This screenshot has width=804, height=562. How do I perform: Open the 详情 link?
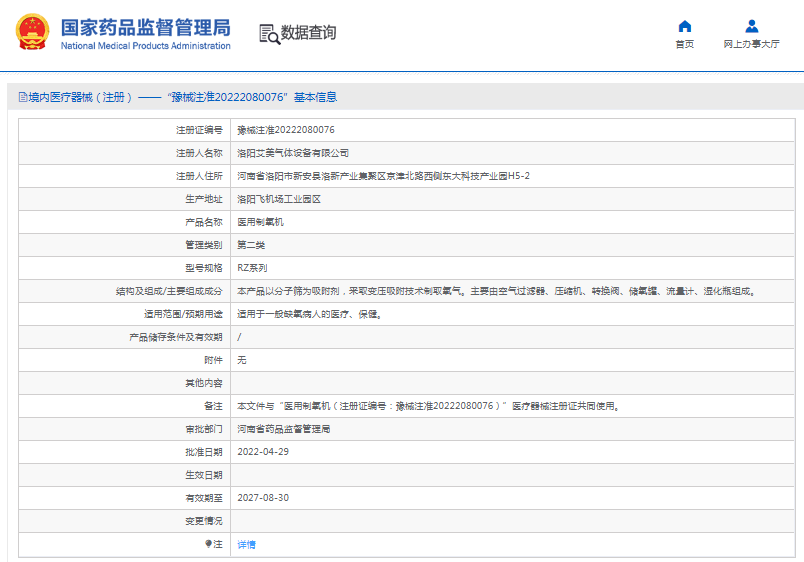click(x=247, y=545)
